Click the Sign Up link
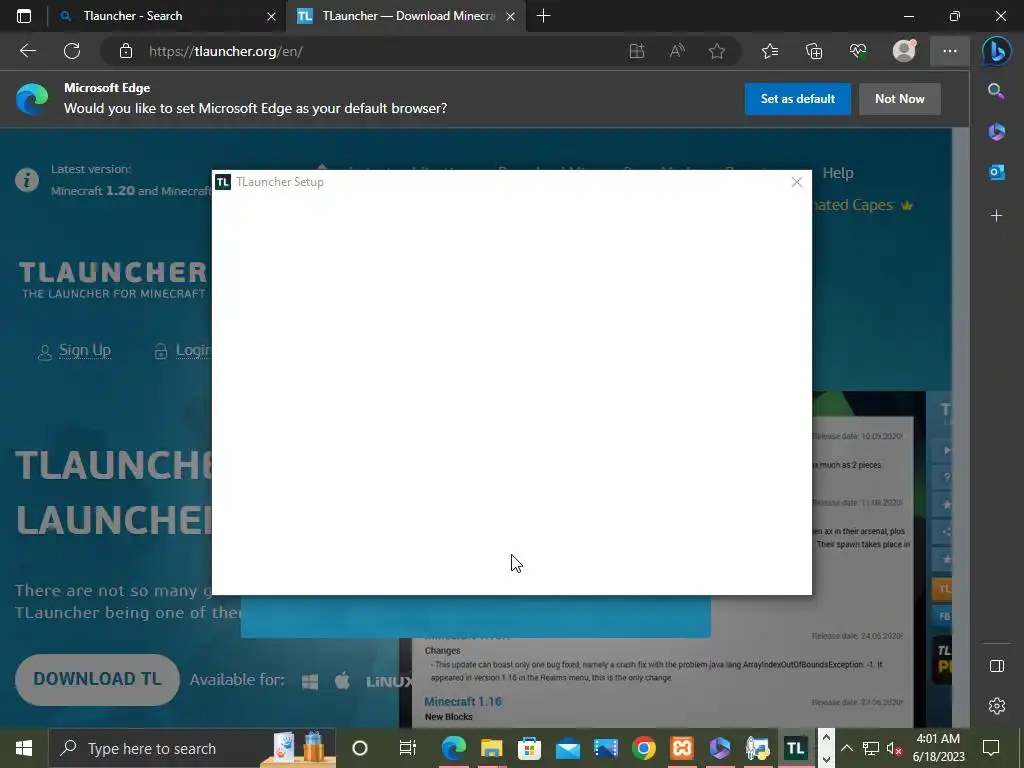Image resolution: width=1024 pixels, height=768 pixels. [85, 350]
